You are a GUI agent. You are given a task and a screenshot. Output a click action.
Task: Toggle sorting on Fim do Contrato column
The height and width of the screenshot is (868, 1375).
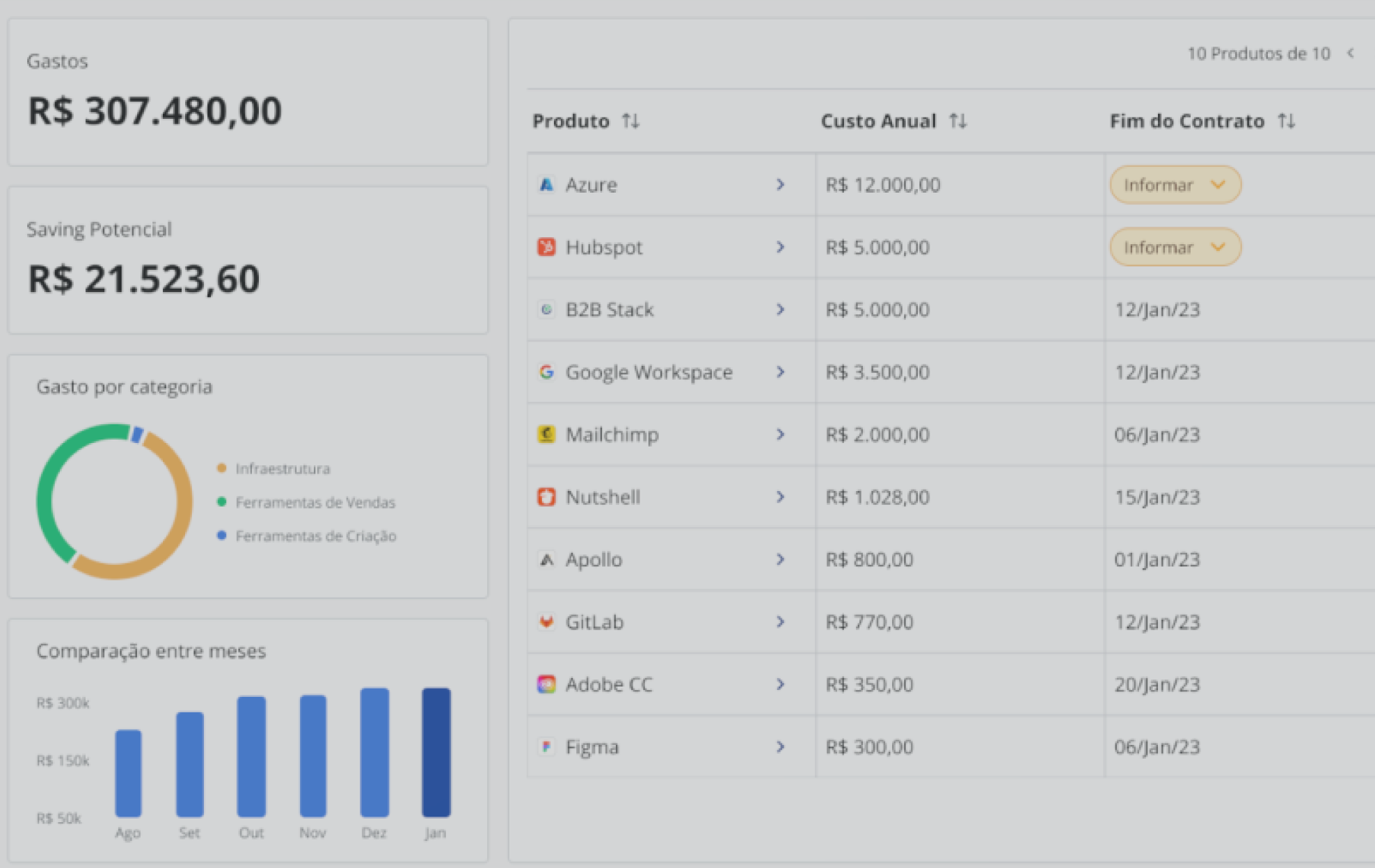pyautogui.click(x=1287, y=120)
